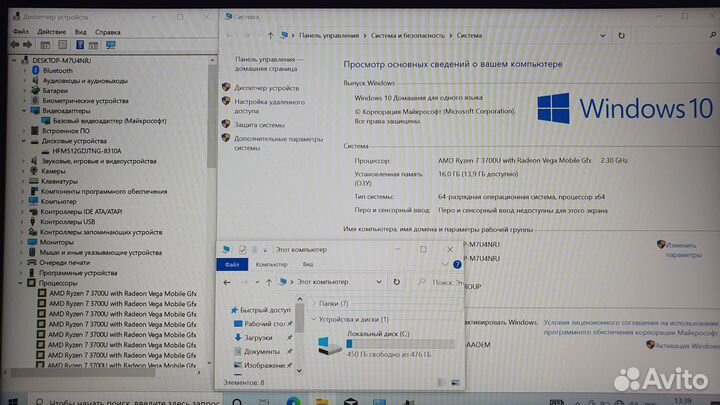Image resolution: width=720 pixels, height=405 pixels.
Task: Open File Explorer from the taskbar
Action: pos(322,401)
